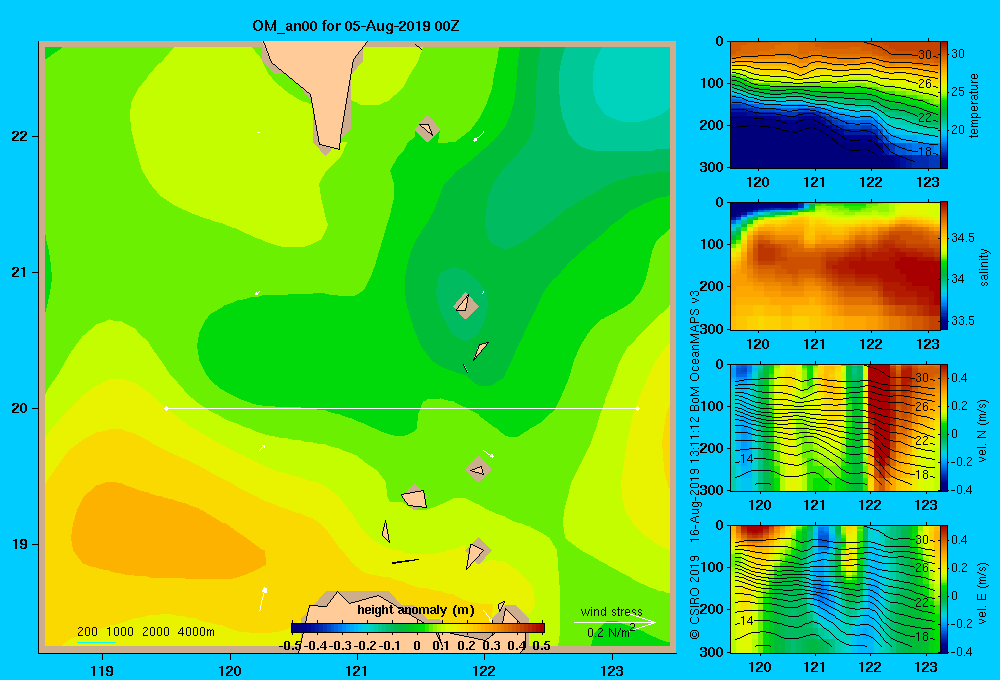1000x680 pixels.
Task: Select the 'height anomaly (m)' legend label
Action: click(415, 610)
